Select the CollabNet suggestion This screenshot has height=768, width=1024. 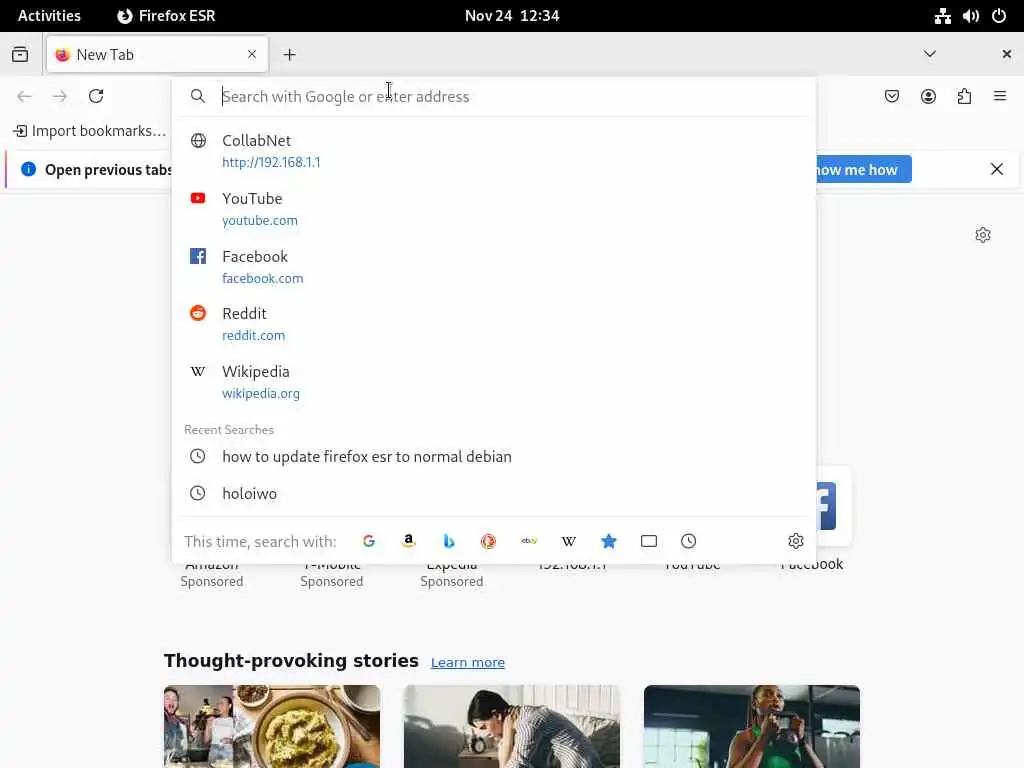[x=493, y=151]
